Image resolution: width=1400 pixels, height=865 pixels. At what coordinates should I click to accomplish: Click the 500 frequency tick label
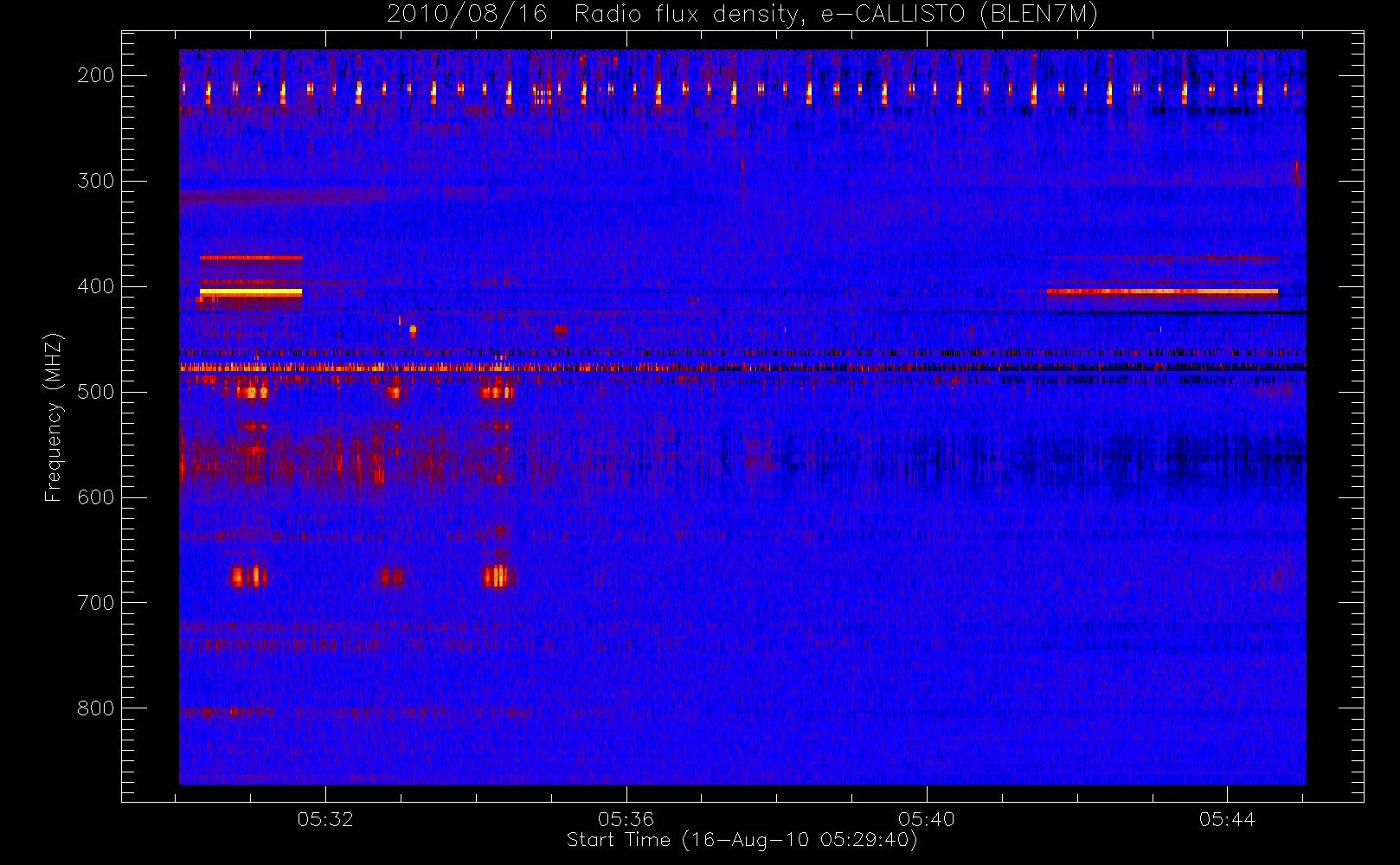(96, 392)
